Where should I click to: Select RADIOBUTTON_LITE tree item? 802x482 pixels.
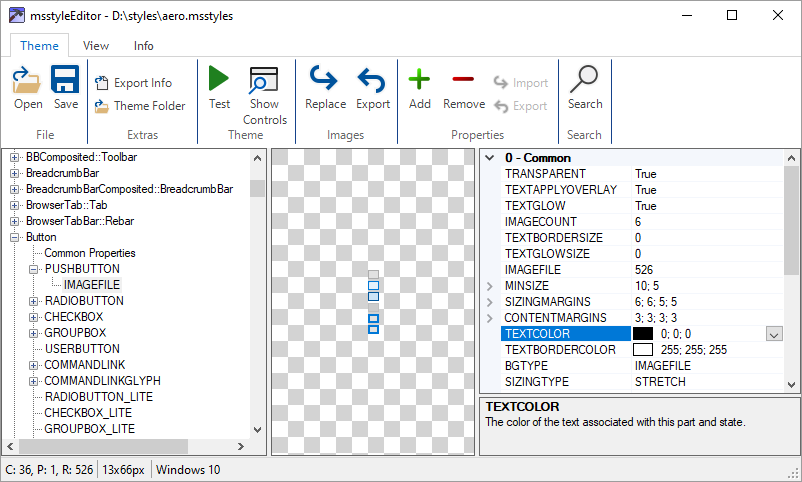[x=99, y=397]
